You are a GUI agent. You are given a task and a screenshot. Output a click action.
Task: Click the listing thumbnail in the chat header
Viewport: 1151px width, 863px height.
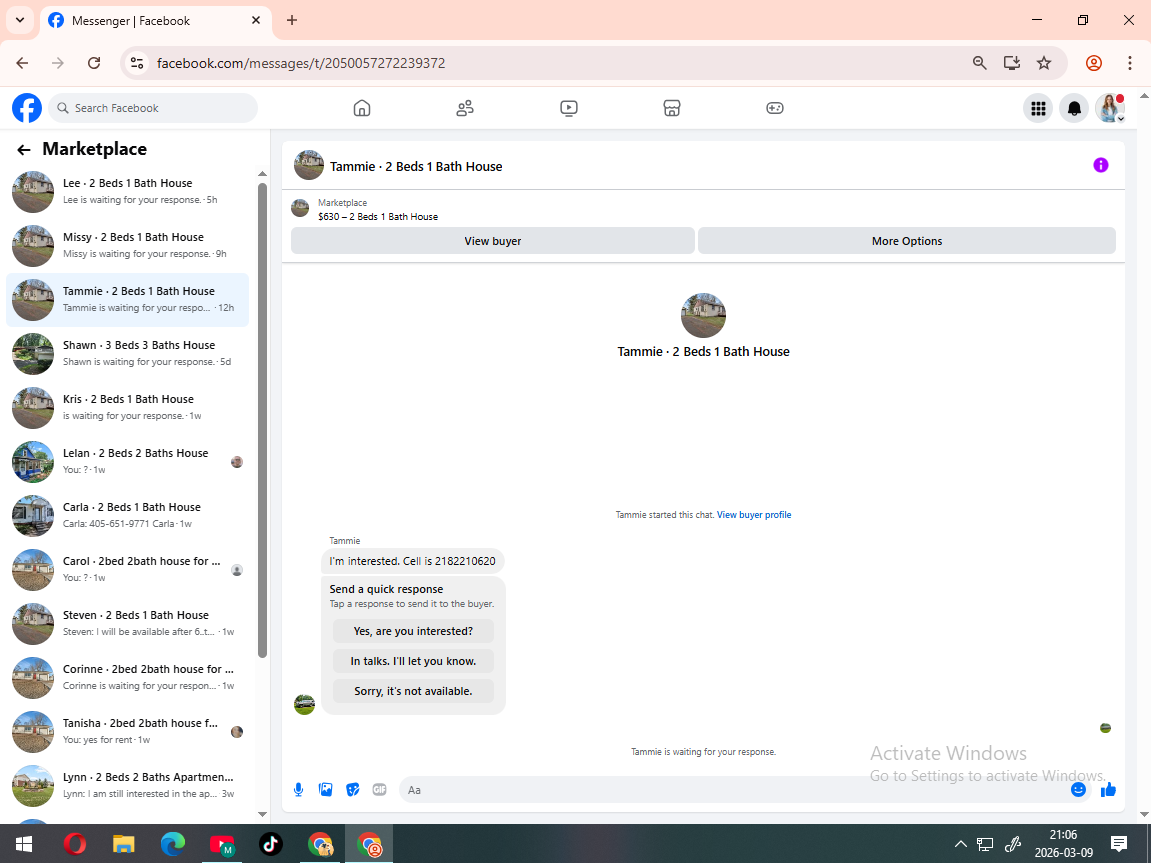point(309,165)
